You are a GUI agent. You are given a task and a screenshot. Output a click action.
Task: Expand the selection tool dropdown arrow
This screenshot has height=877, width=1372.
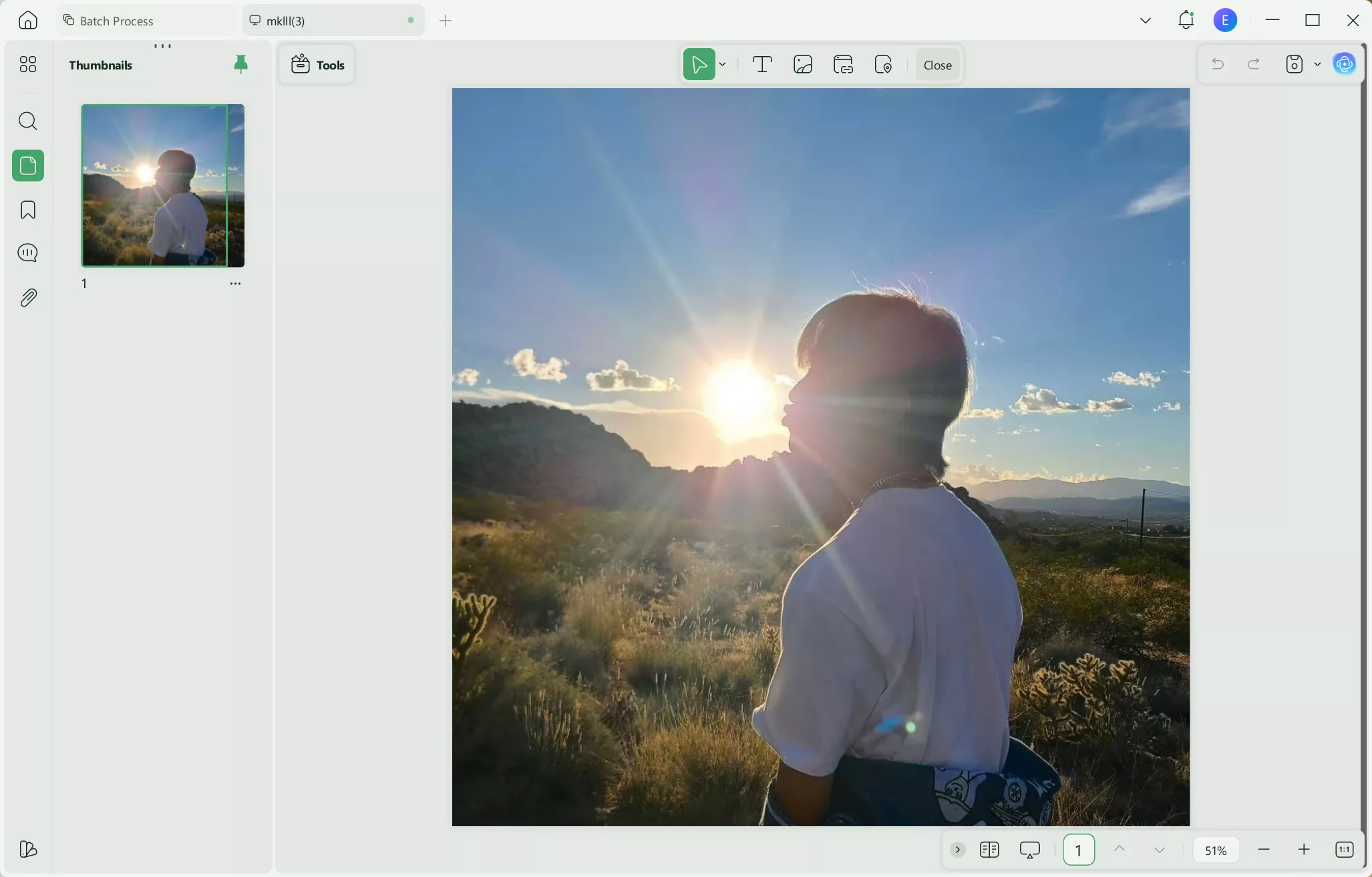coord(723,64)
